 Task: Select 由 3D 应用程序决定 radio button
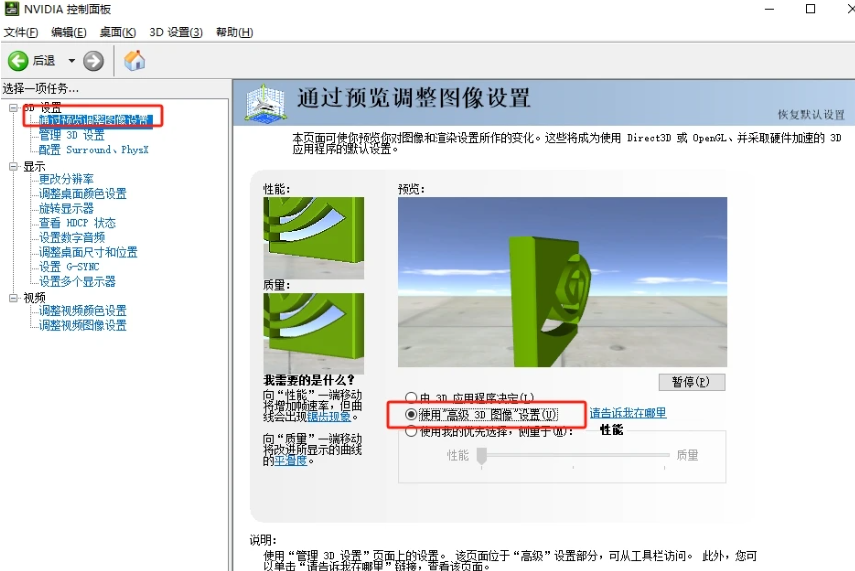point(411,398)
